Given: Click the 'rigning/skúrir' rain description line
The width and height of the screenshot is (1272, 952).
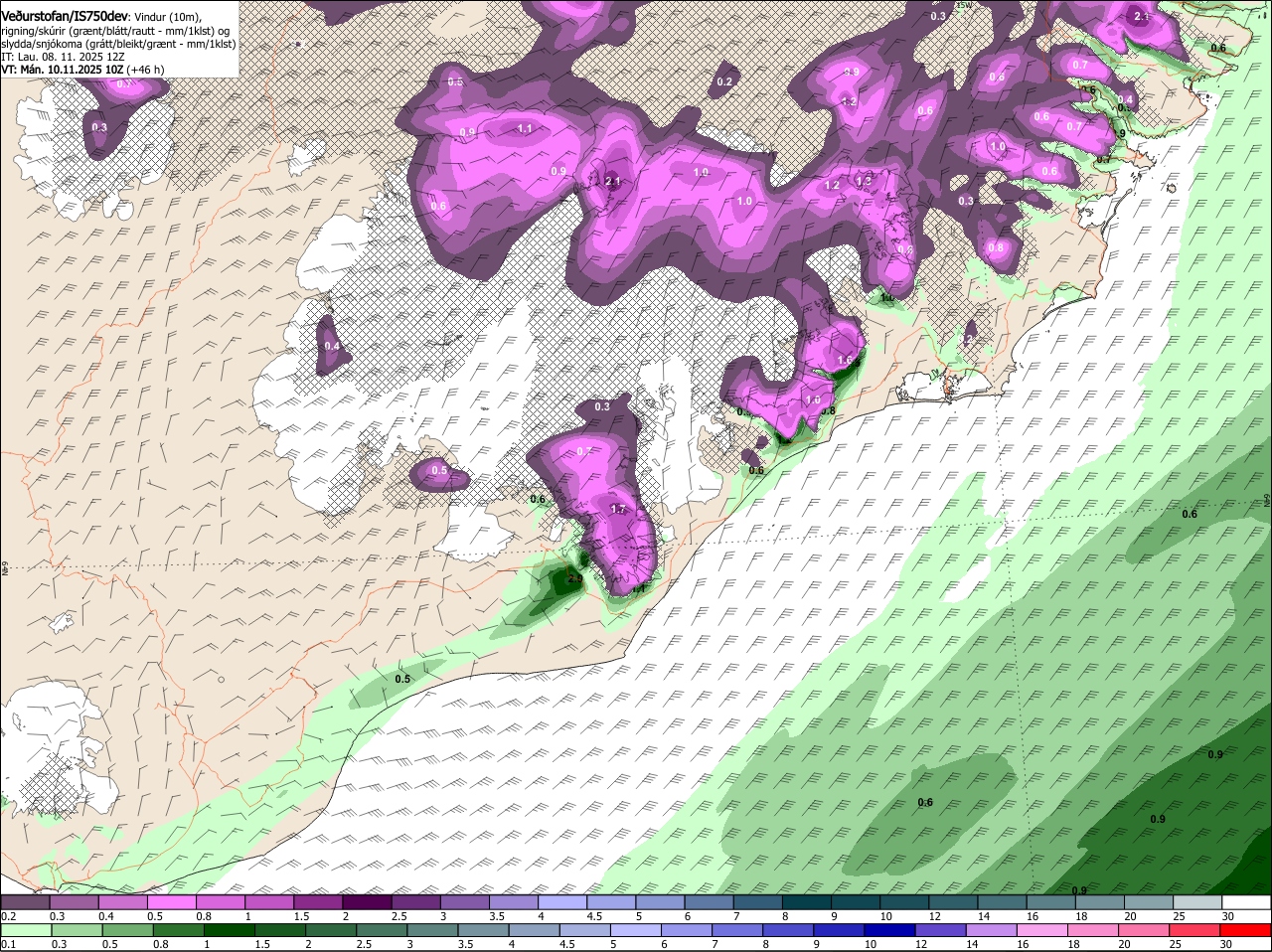Looking at the screenshot, I should pyautogui.click(x=115, y=31).
